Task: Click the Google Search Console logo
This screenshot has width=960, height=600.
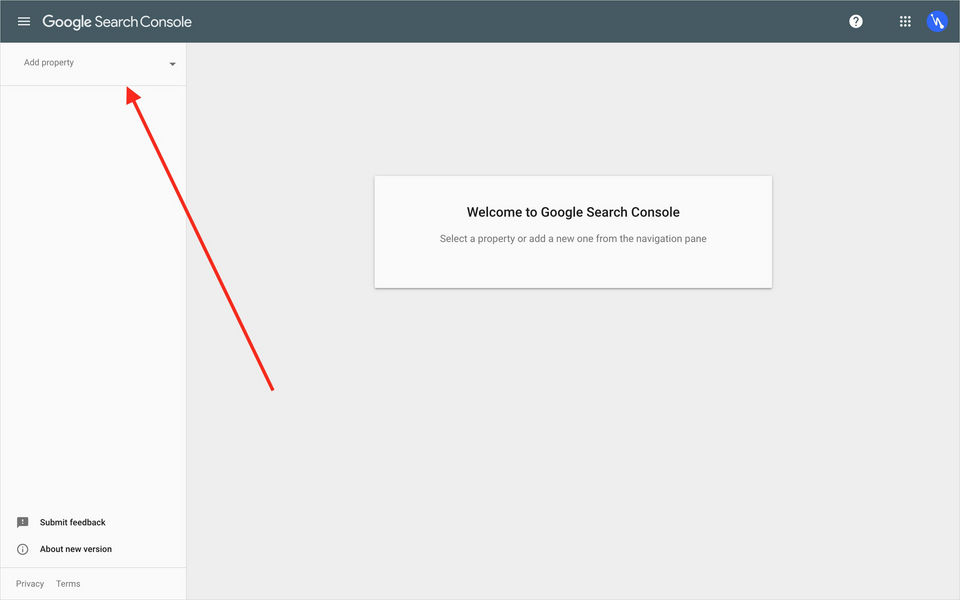Action: tap(117, 22)
